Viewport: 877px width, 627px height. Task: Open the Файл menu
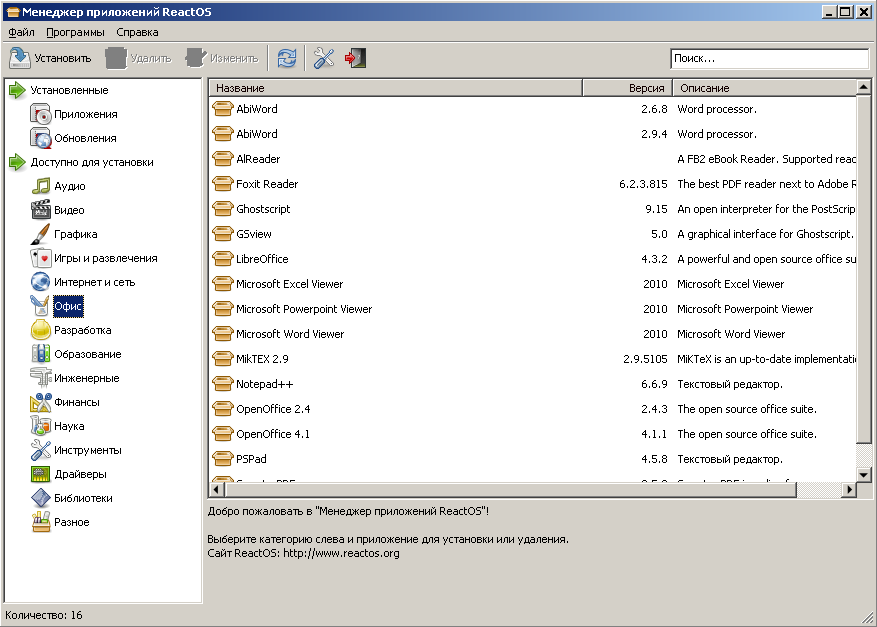click(x=21, y=32)
